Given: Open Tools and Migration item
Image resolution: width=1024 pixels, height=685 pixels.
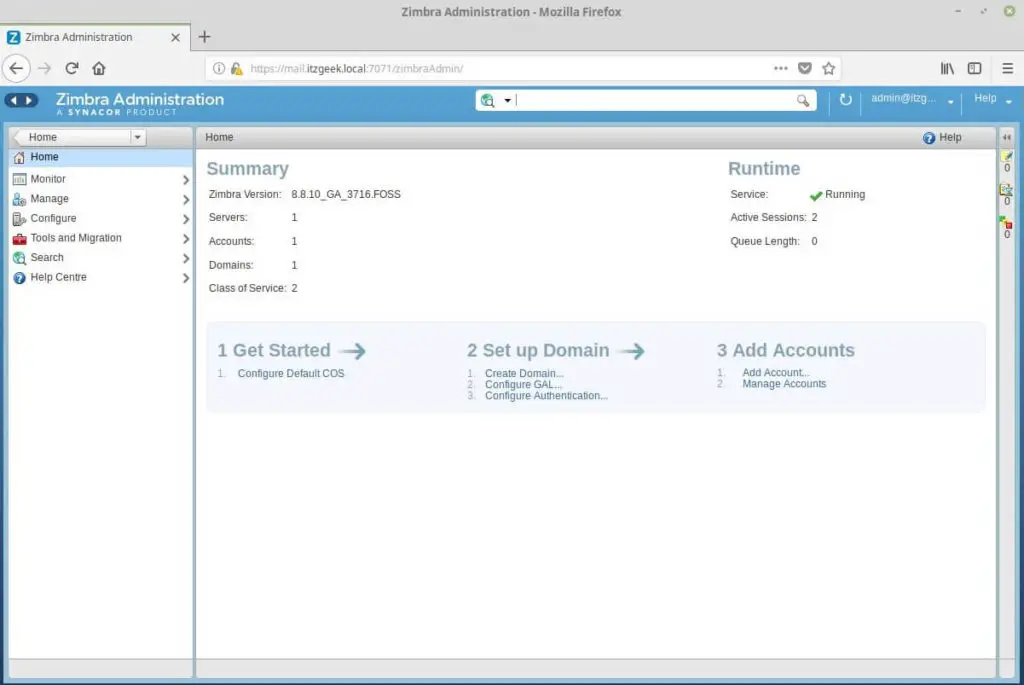Looking at the screenshot, I should tap(76, 238).
